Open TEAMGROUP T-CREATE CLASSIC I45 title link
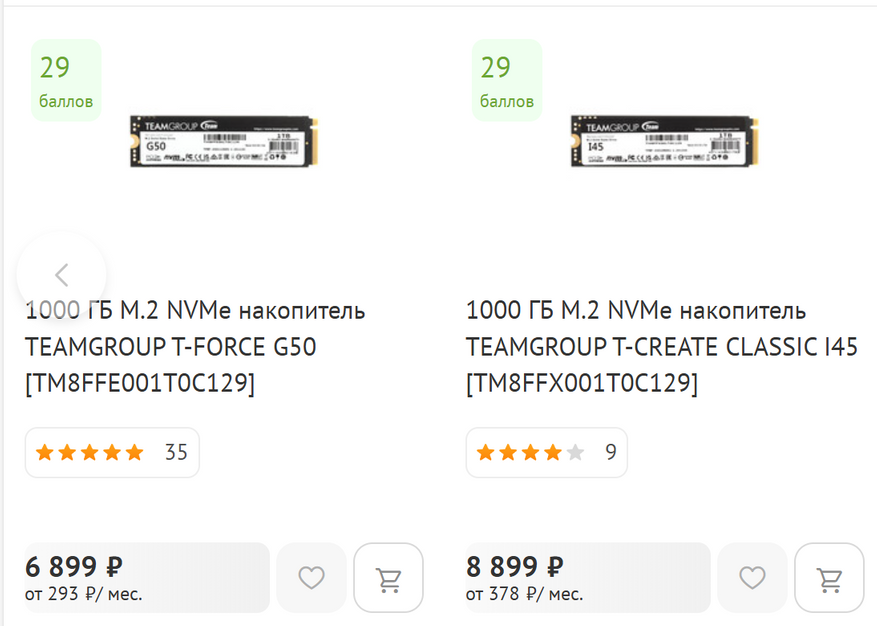 tap(661, 346)
